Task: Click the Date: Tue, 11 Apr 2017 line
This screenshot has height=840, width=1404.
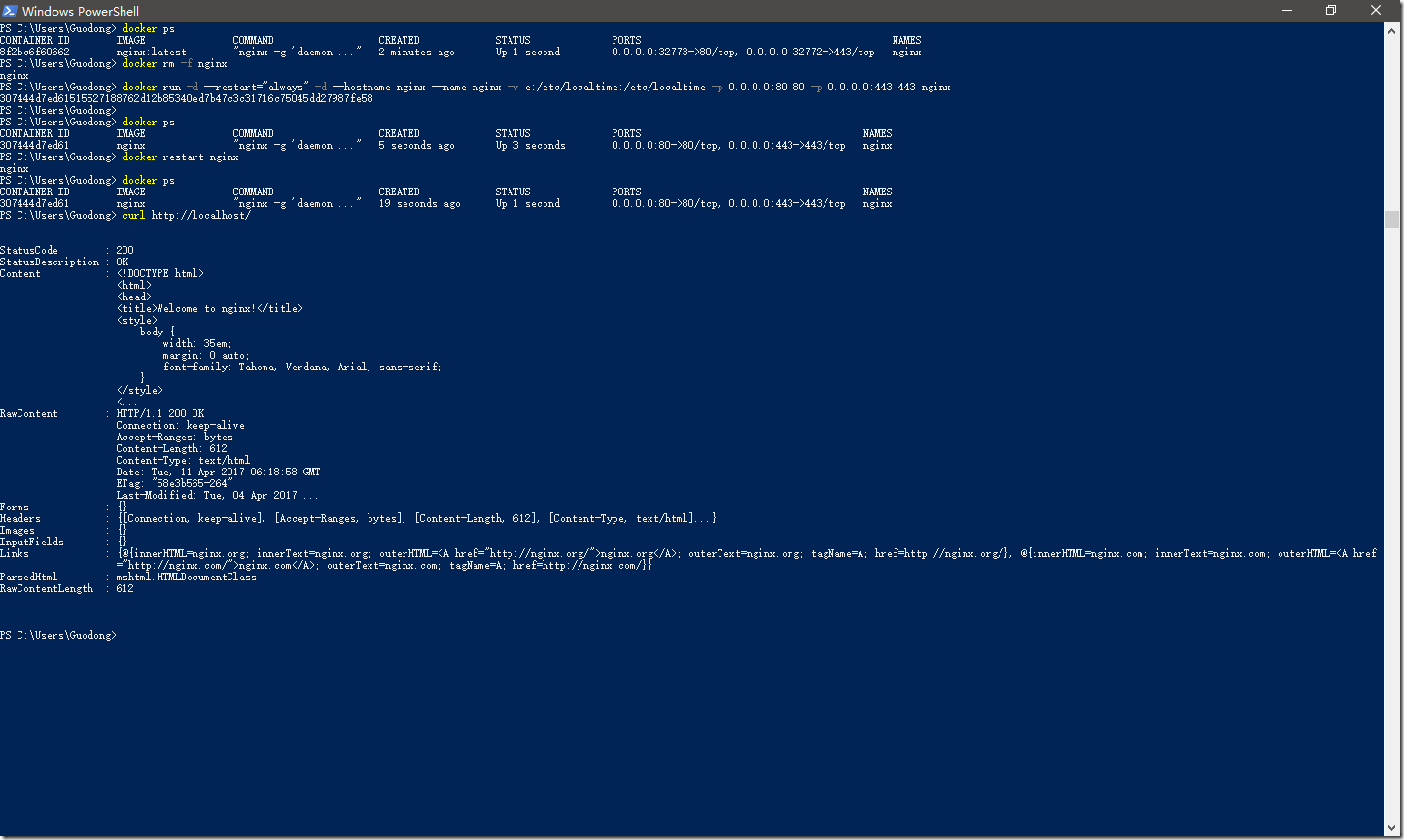Action: pos(218,472)
